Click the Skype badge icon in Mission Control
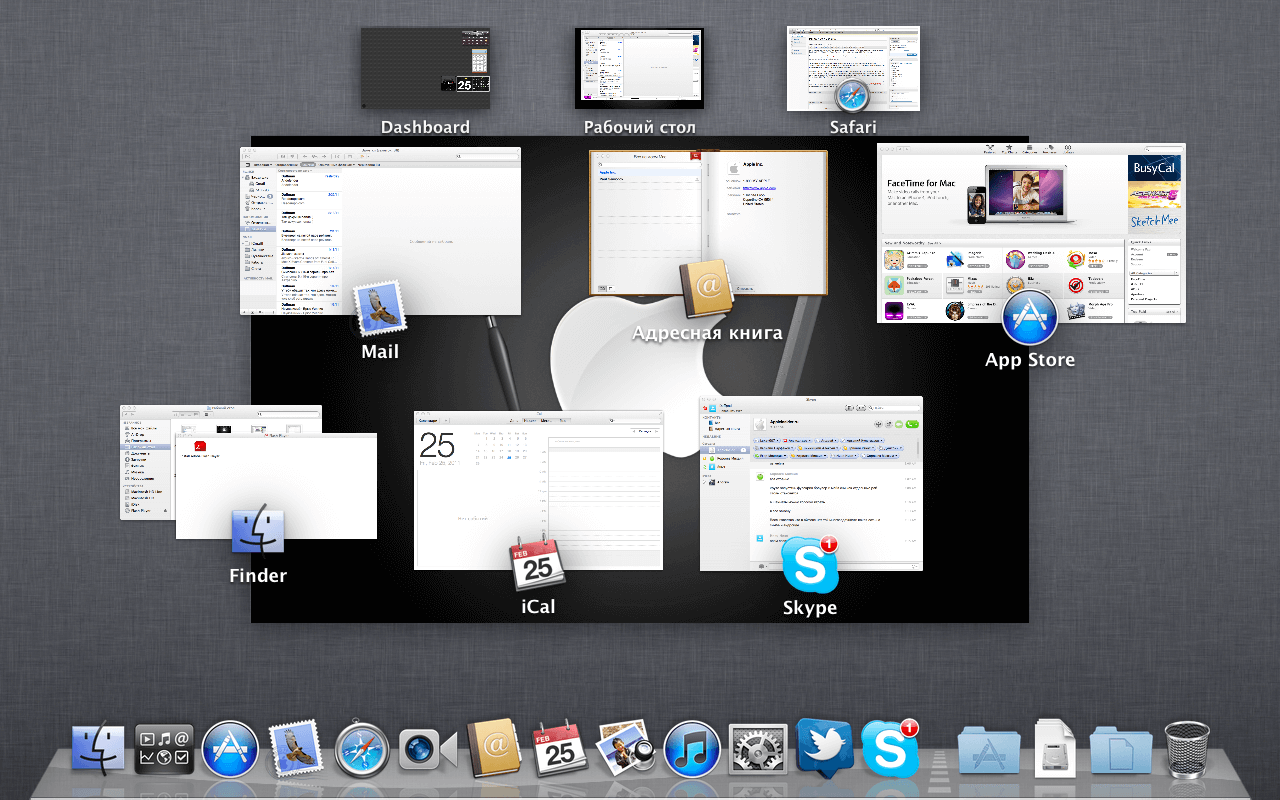1280x800 pixels. [x=810, y=565]
